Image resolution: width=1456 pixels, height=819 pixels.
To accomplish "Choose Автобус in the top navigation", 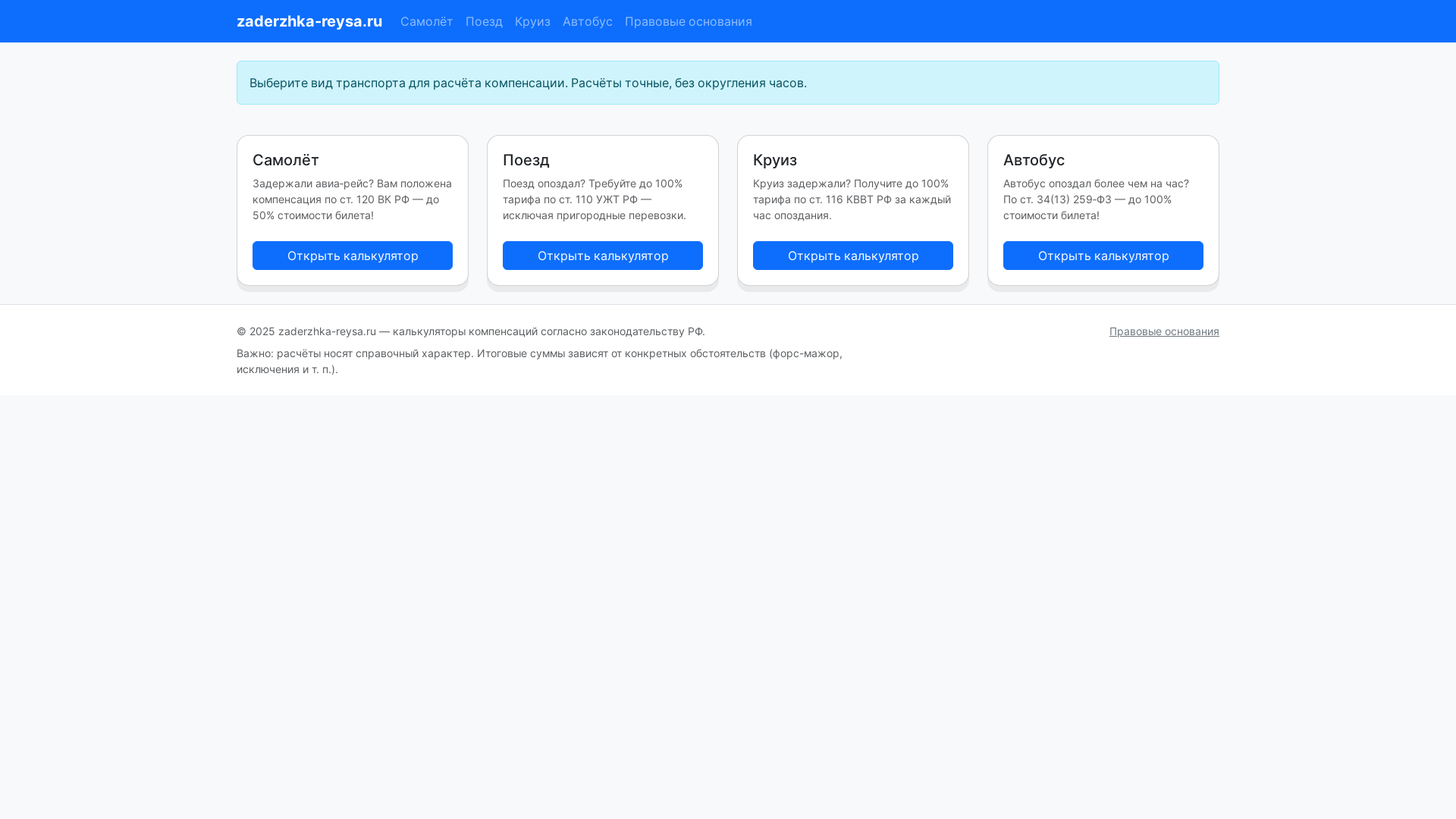I will [588, 21].
